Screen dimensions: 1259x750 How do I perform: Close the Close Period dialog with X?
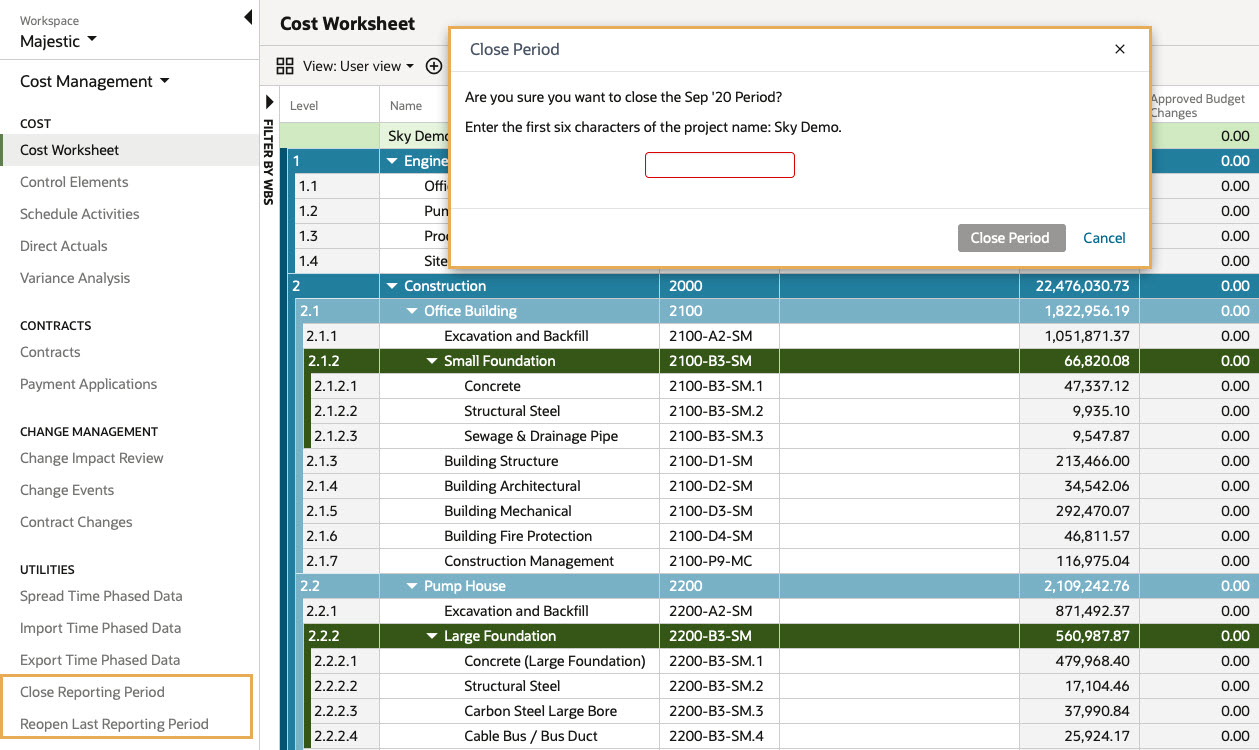(1120, 49)
